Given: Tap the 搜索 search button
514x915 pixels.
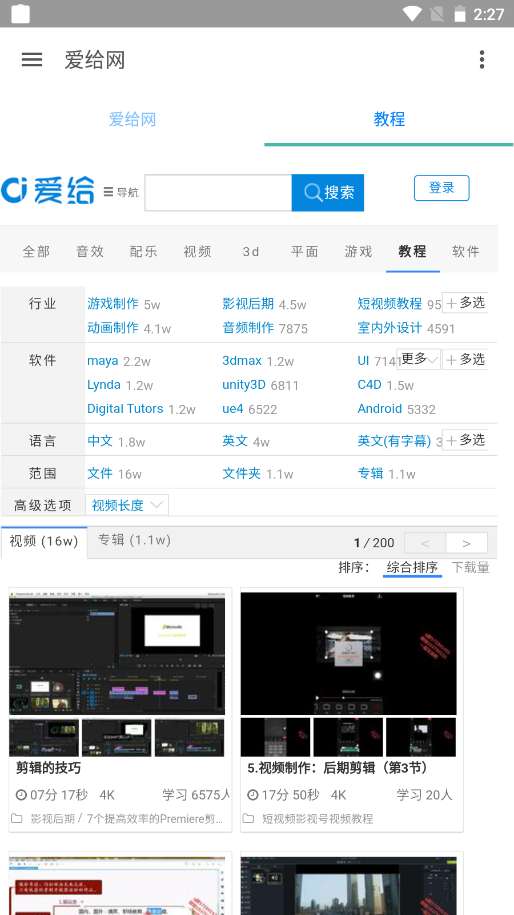Looking at the screenshot, I should 328,193.
